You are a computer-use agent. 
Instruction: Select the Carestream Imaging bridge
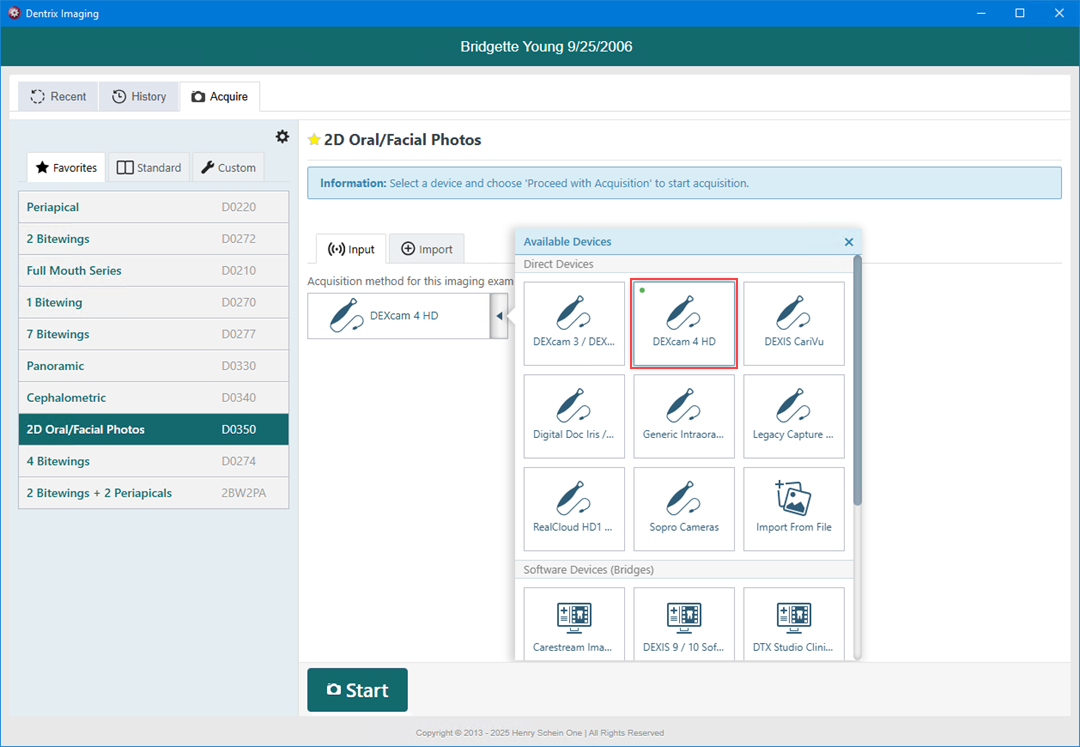[x=574, y=624]
